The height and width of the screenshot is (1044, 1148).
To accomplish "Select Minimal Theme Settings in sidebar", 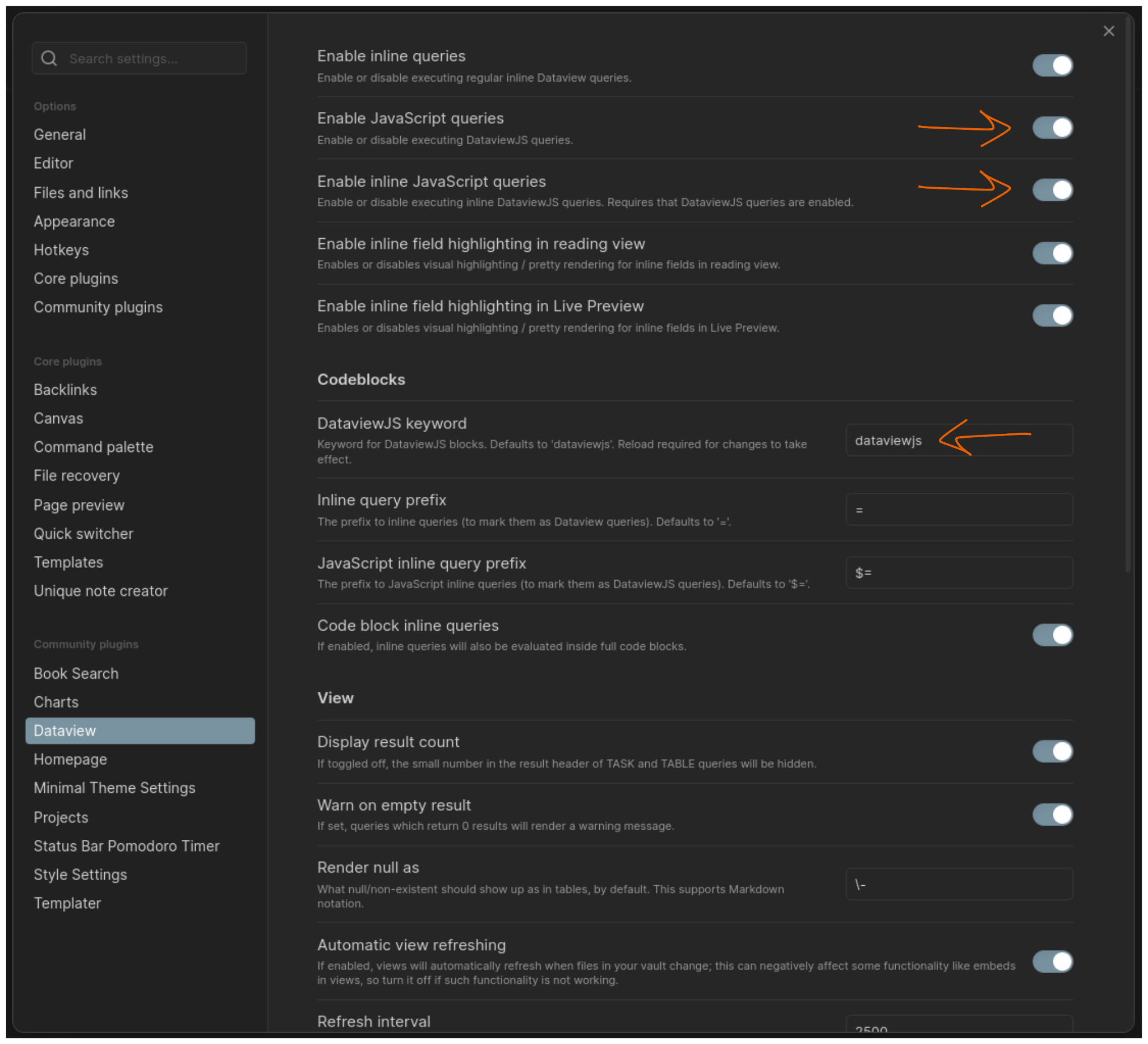I will click(x=114, y=788).
